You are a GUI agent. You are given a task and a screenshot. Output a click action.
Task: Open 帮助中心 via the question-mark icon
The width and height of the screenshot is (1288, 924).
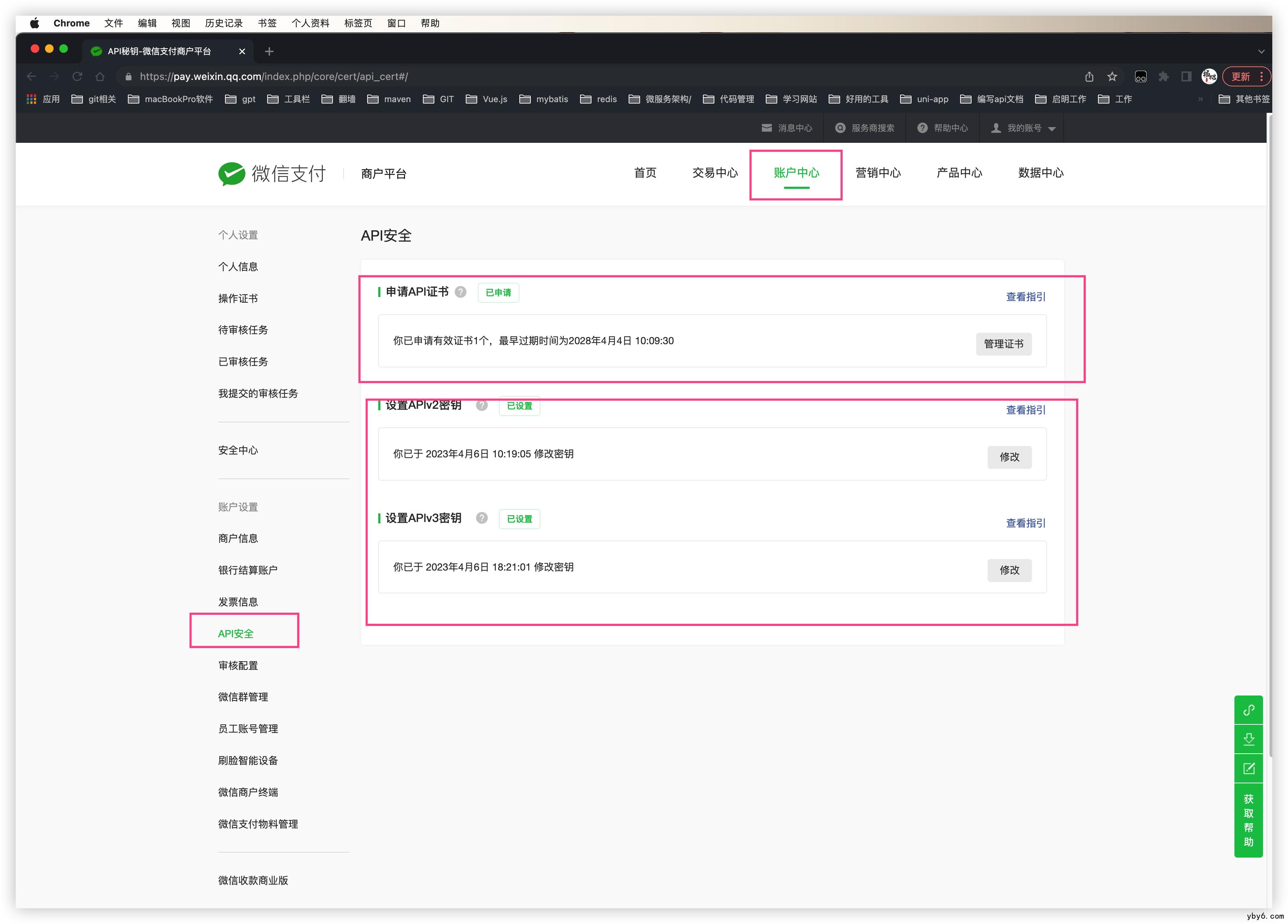(923, 128)
